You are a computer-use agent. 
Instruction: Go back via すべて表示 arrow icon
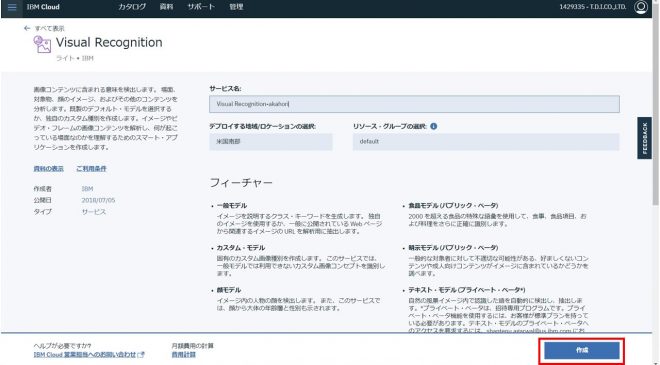[27, 28]
